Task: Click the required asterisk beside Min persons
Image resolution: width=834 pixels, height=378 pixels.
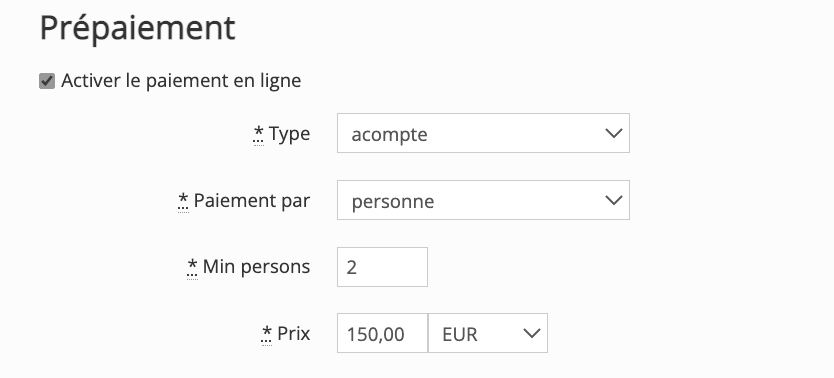Action: click(x=193, y=265)
